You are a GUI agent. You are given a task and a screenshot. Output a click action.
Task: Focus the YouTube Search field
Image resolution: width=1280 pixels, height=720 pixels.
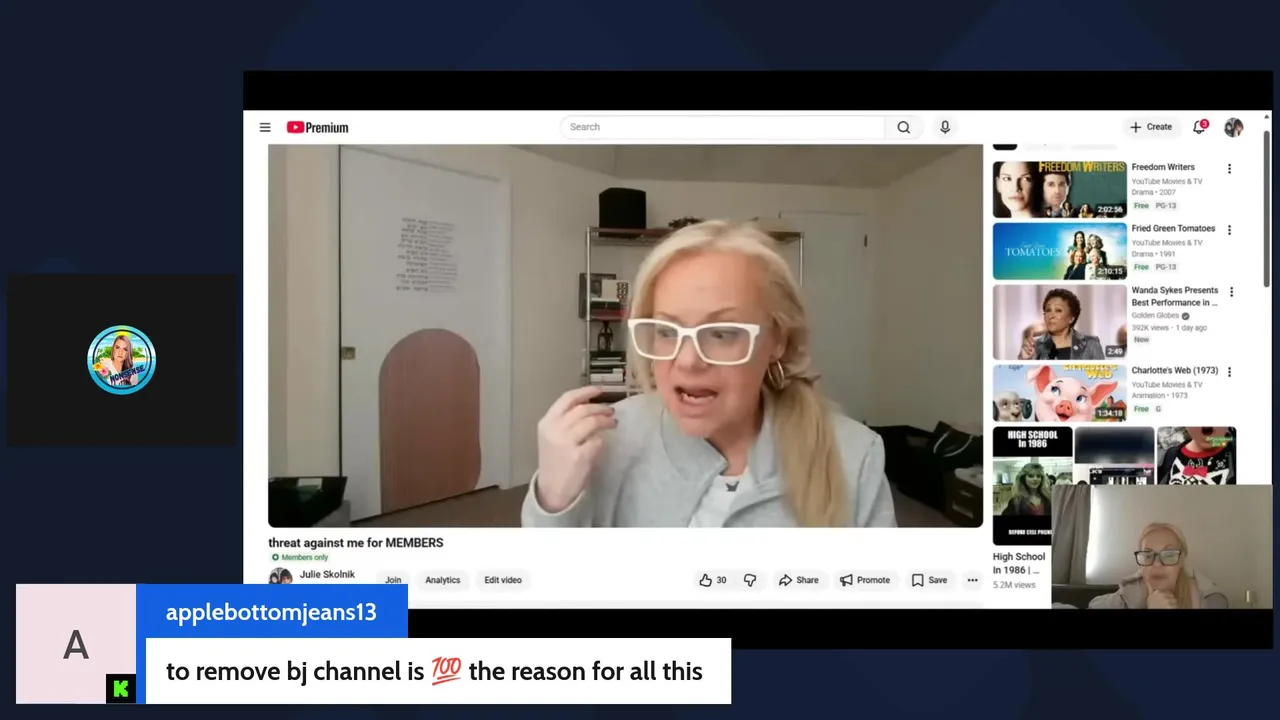[x=722, y=127]
